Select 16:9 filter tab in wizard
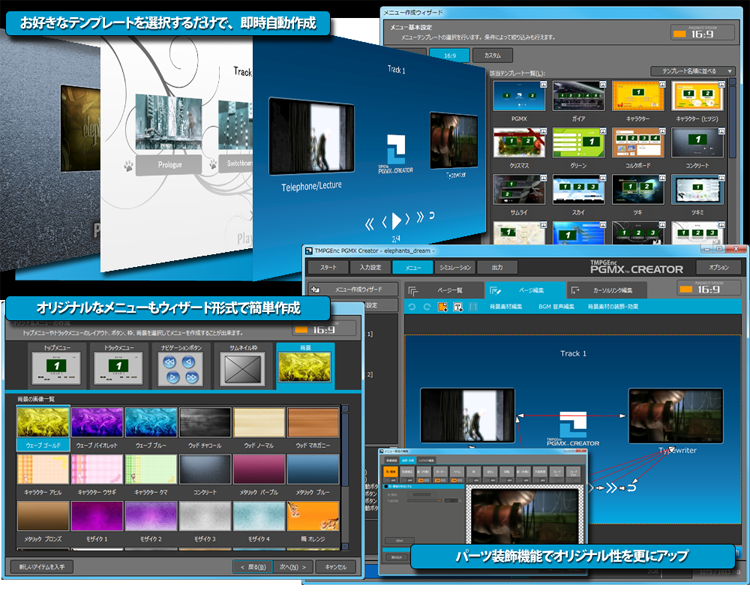This screenshot has height=600, width=750. (x=450, y=55)
